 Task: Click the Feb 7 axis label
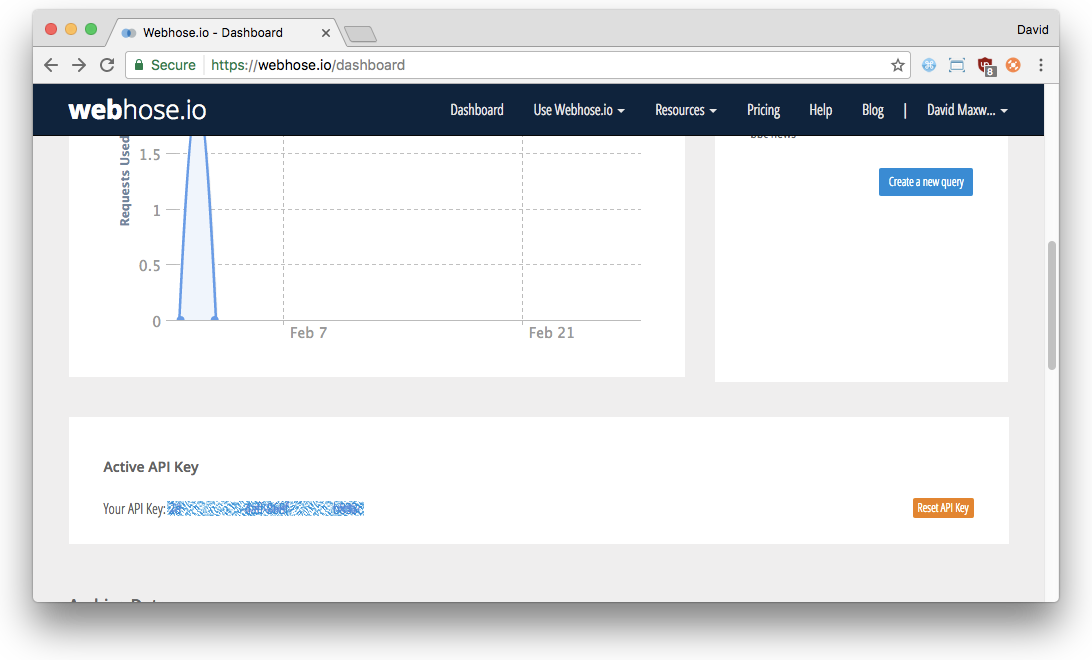pos(309,333)
